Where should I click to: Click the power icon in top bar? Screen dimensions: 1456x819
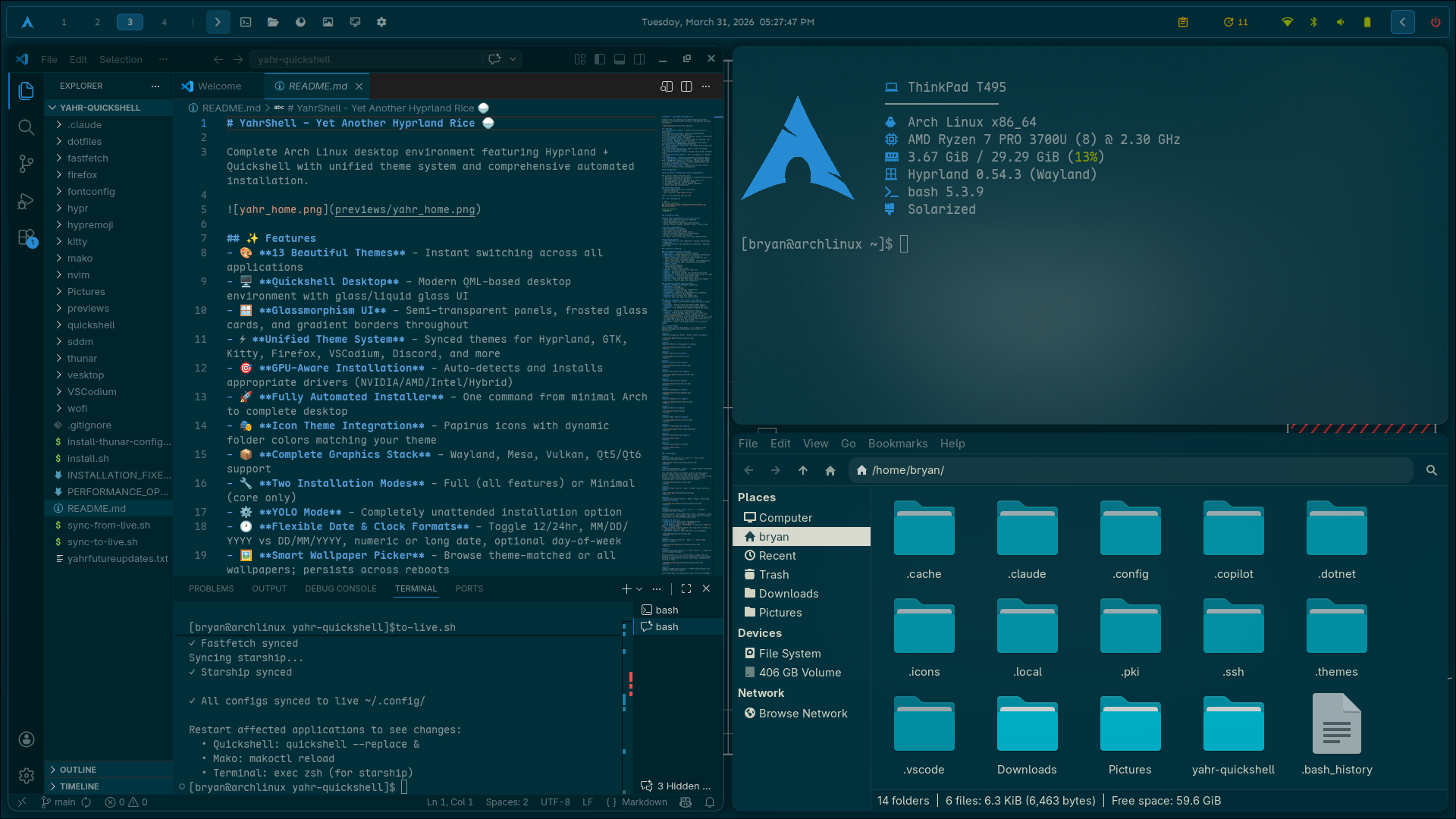[x=1436, y=22]
